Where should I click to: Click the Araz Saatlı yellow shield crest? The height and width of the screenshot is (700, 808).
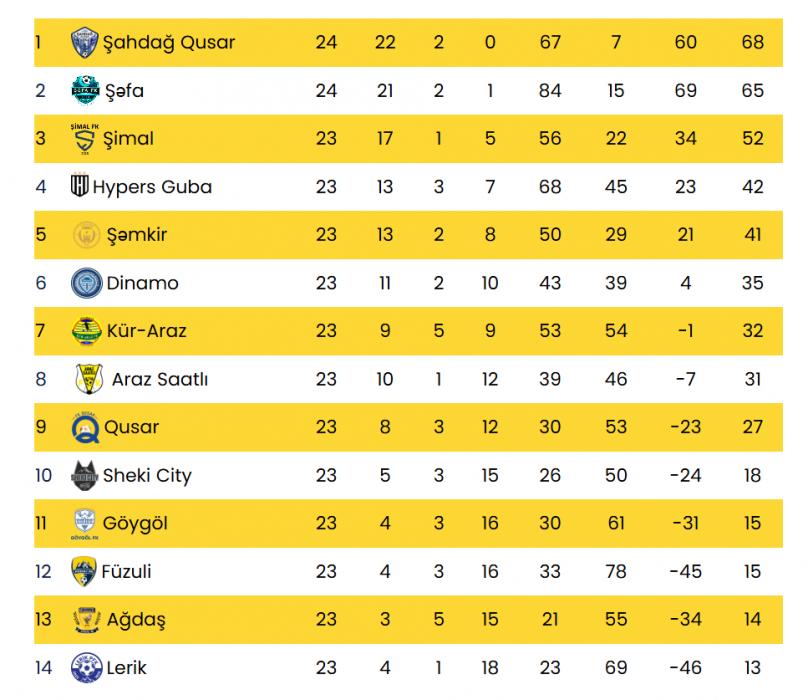click(x=89, y=379)
